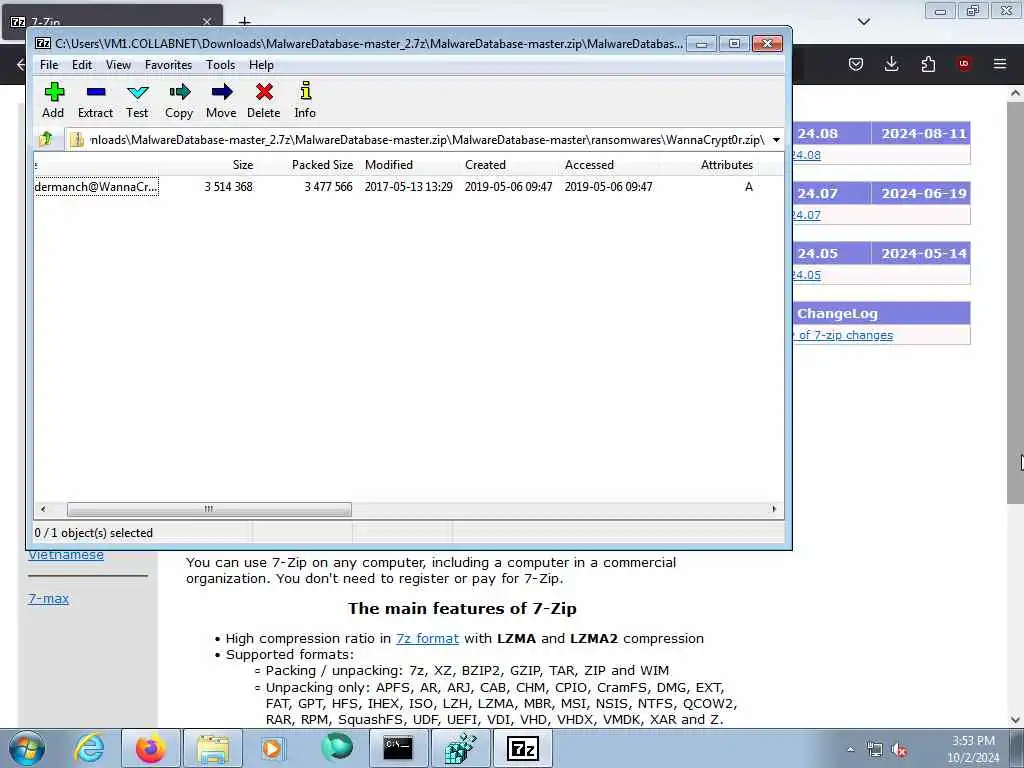Image resolution: width=1024 pixels, height=768 pixels.
Task: Open the Favorites menu
Action: pos(168,65)
